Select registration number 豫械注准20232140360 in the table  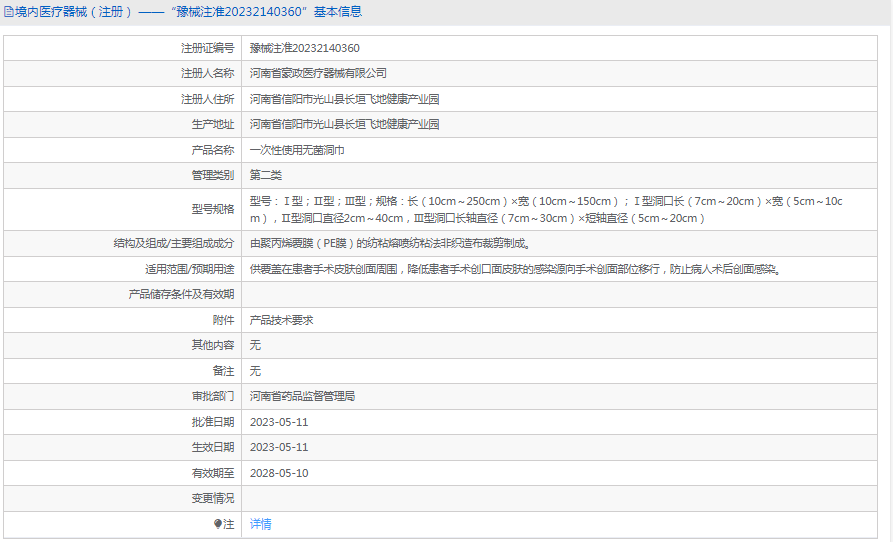[x=305, y=48]
